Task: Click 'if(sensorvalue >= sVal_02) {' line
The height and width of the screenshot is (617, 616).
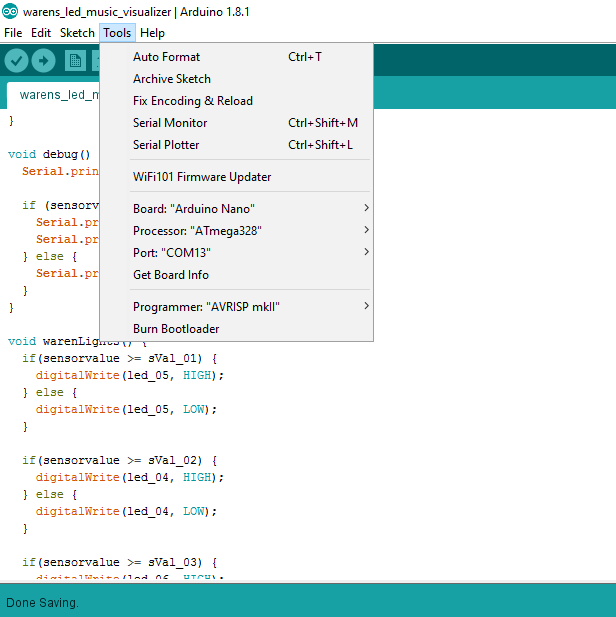Action: tap(120, 460)
